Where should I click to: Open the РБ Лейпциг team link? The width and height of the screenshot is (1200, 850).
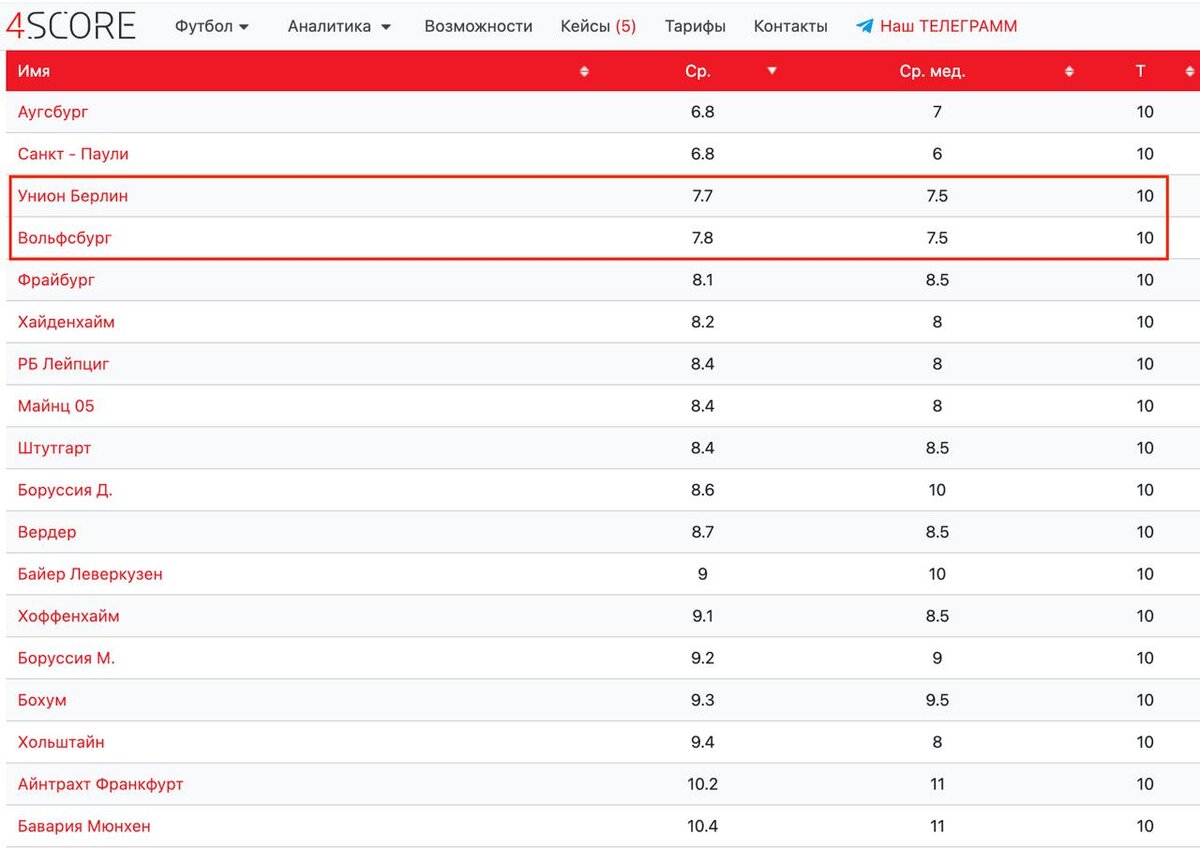[x=64, y=364]
